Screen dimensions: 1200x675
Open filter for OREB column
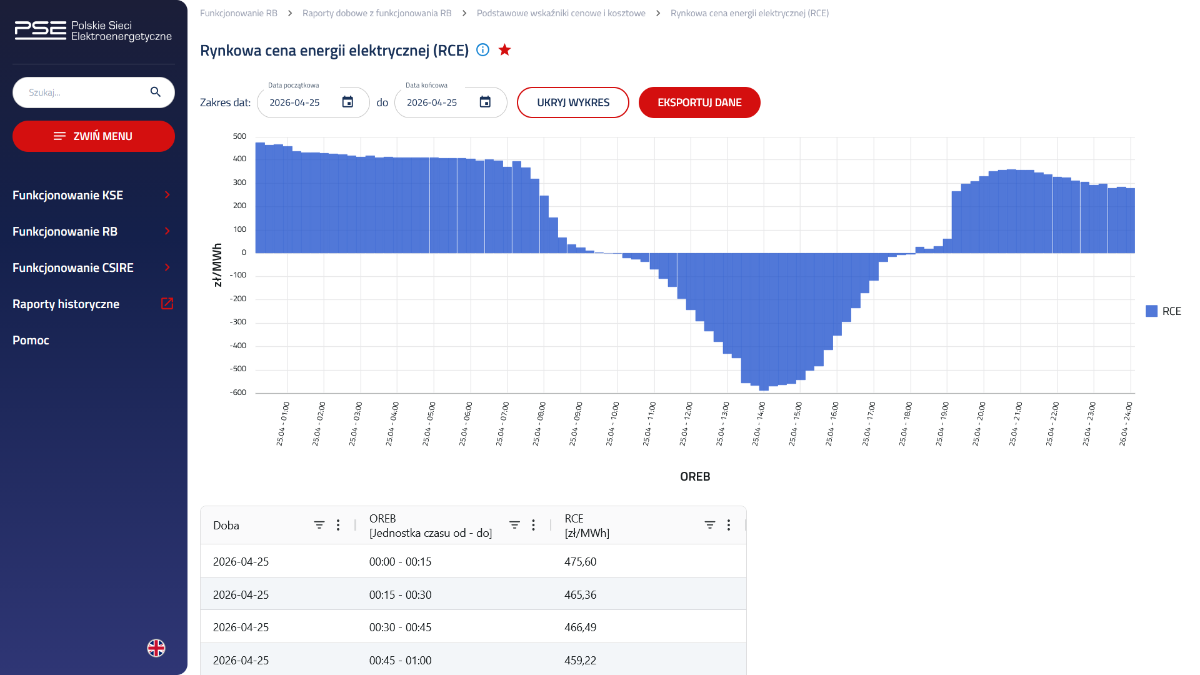(514, 525)
